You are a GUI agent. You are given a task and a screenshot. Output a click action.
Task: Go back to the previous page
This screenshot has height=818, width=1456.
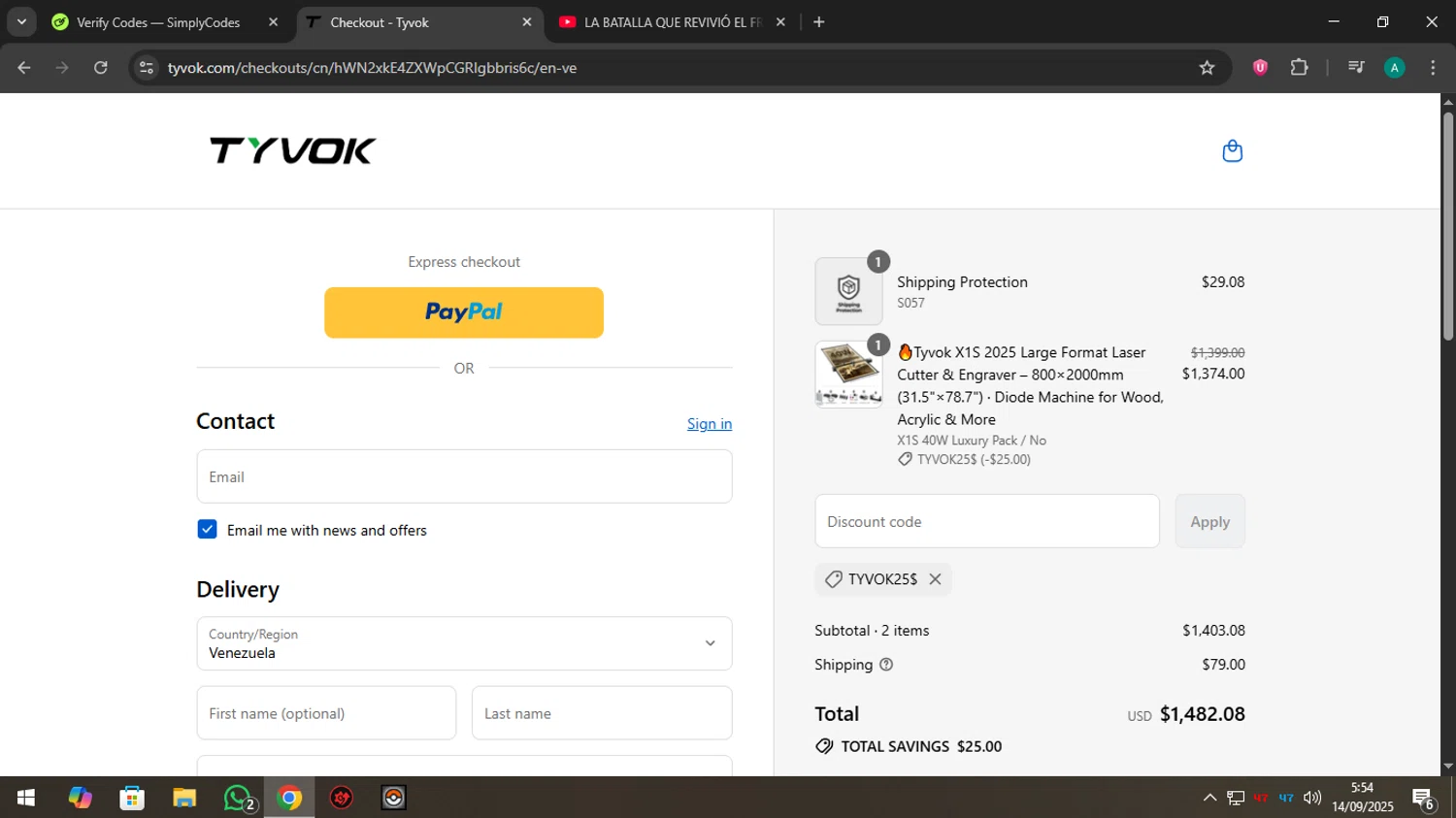pyautogui.click(x=24, y=68)
